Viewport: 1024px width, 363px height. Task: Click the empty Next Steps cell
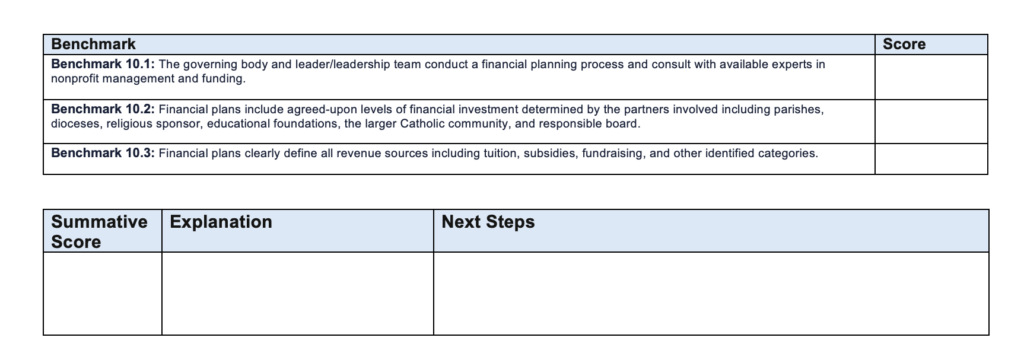click(711, 294)
